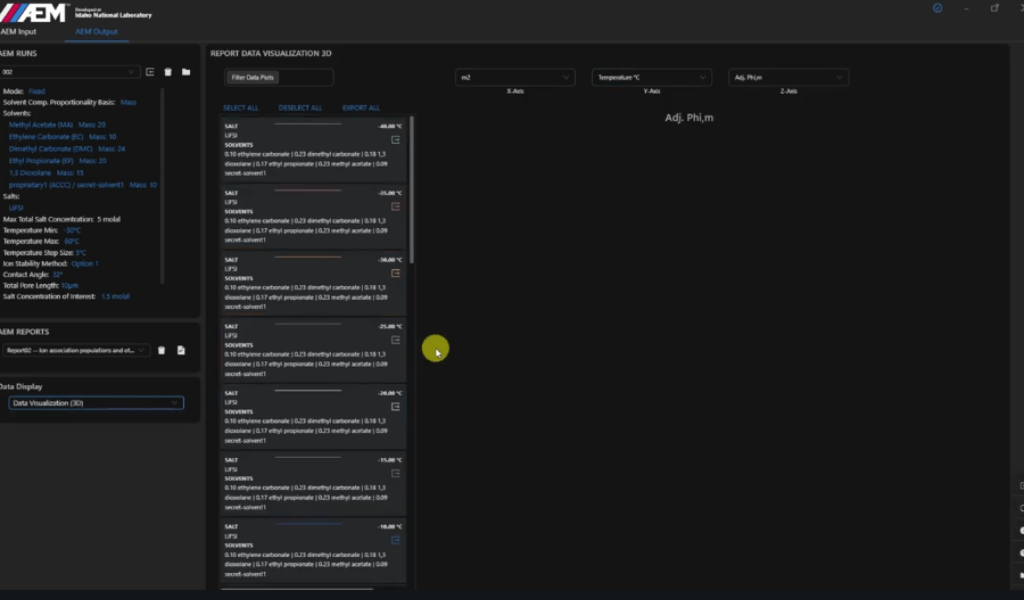1024x600 pixels.
Task: Click the document icon in AEM Reports
Action: [x=181, y=350]
